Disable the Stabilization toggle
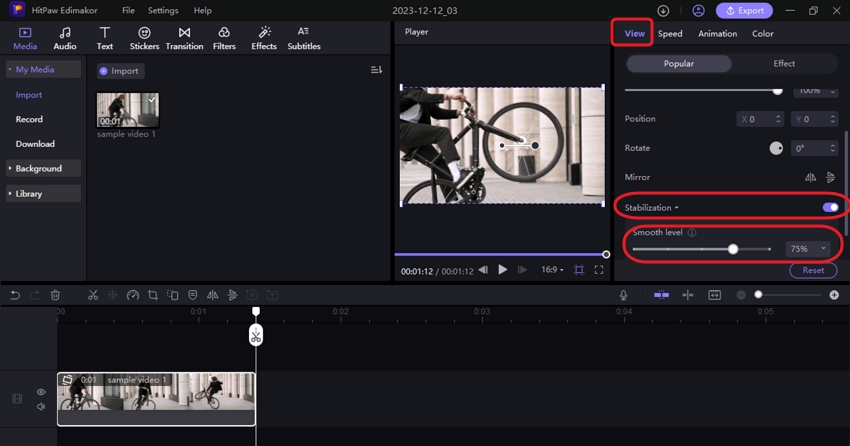The image size is (850, 446). point(830,208)
